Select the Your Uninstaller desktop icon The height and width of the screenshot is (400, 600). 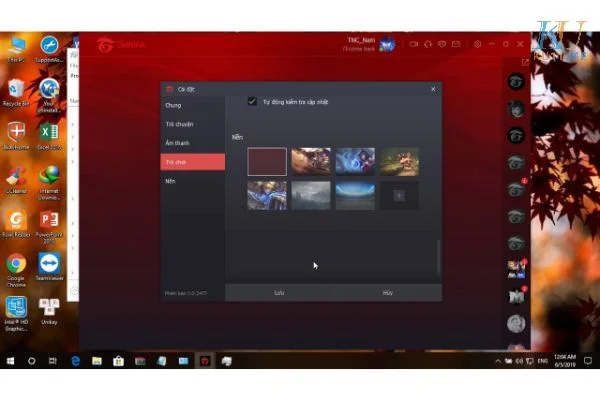click(49, 96)
